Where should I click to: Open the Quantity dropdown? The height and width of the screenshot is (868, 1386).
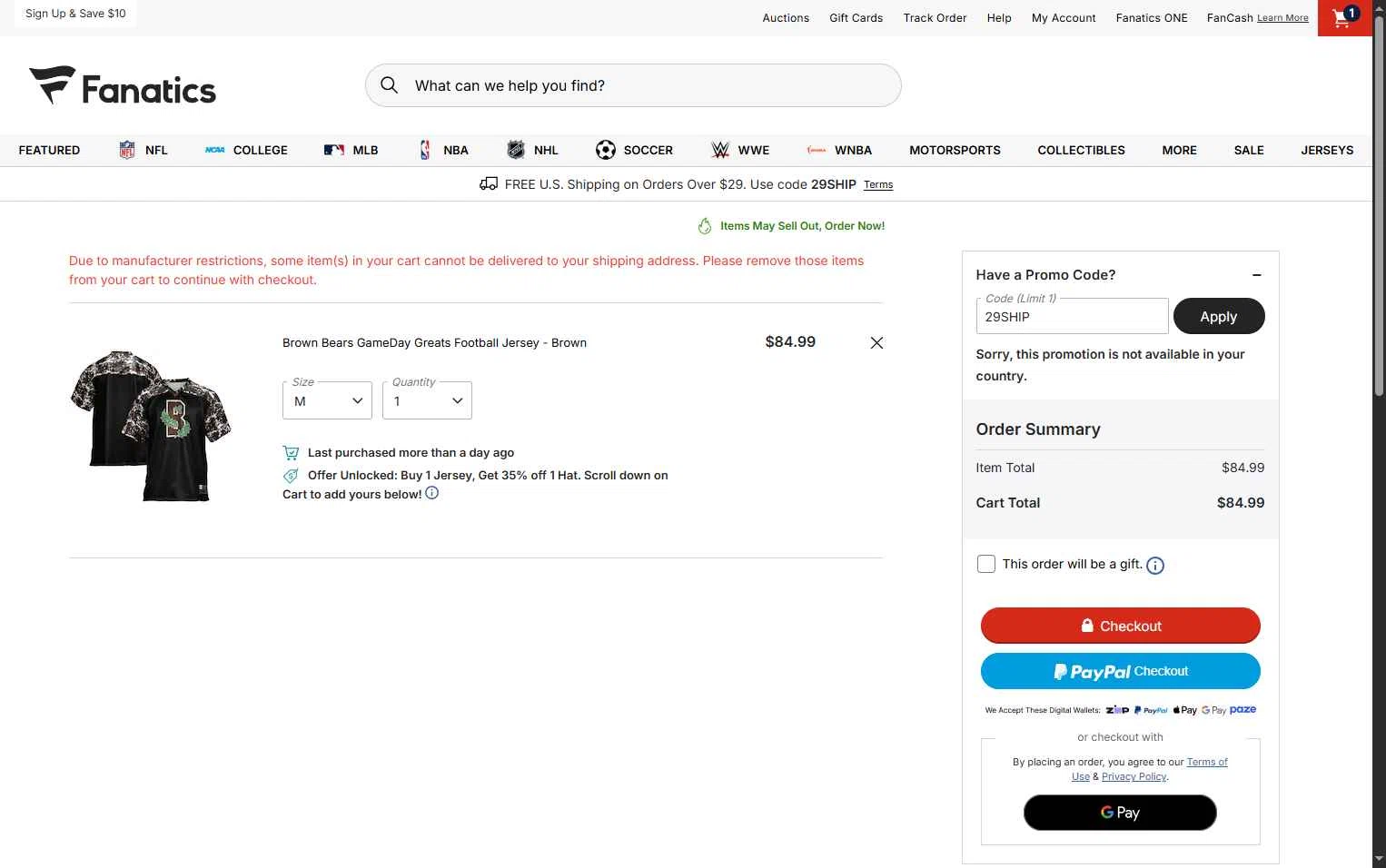427,401
